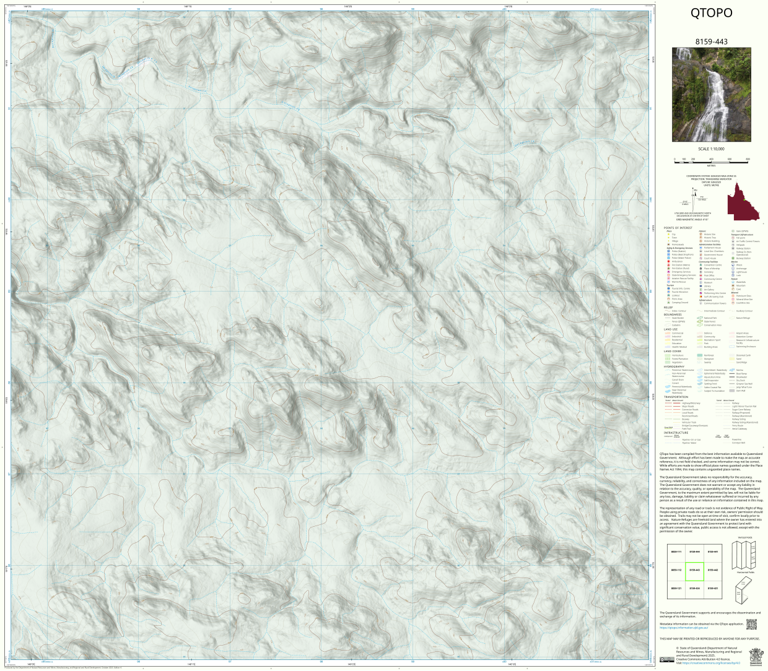Click the metres scale bar
Viewport: 768px width, 671px height.
711,160
